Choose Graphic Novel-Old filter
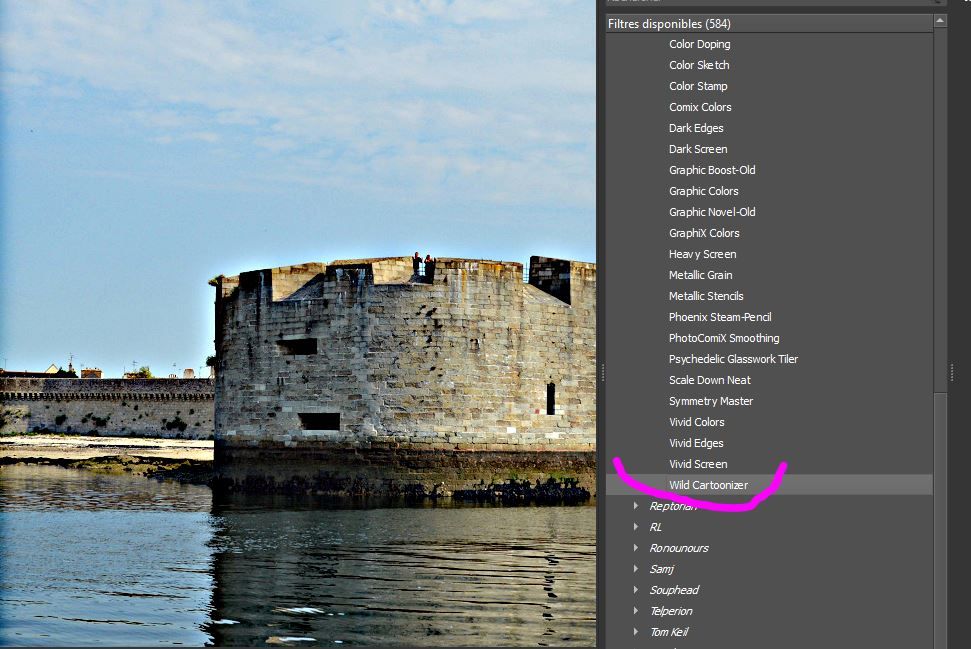 712,212
